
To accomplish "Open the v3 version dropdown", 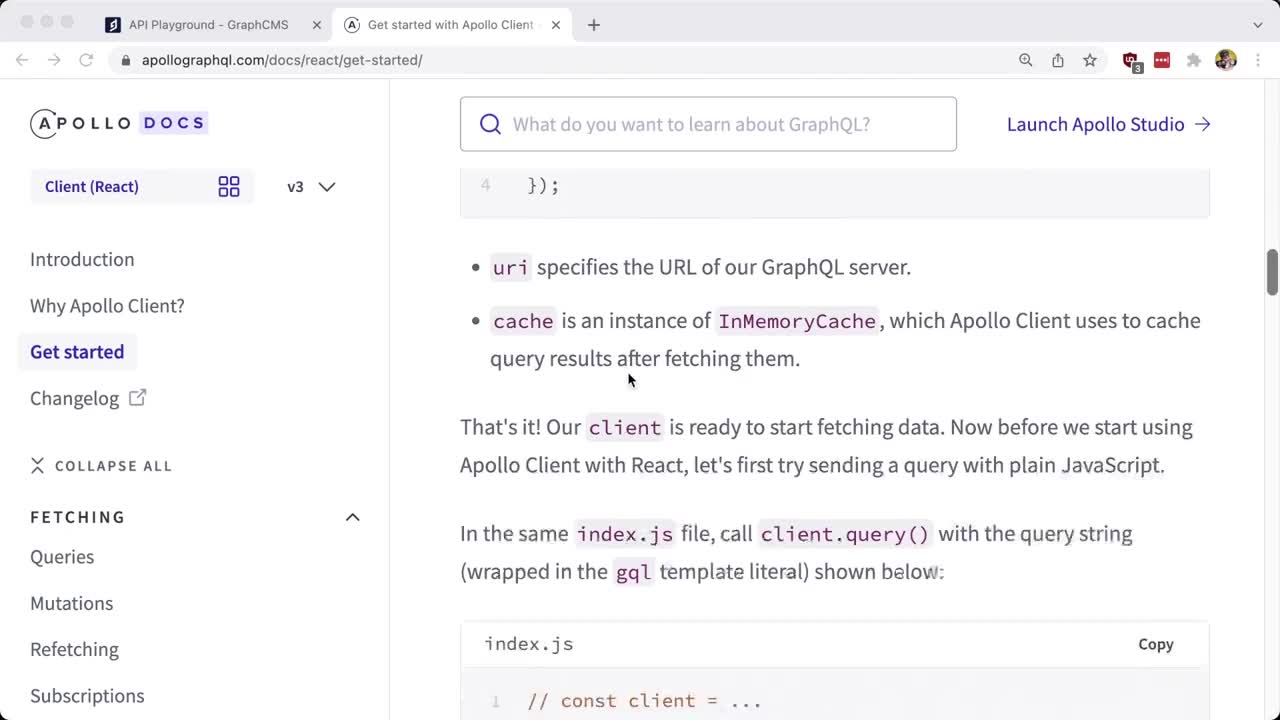I will [311, 187].
